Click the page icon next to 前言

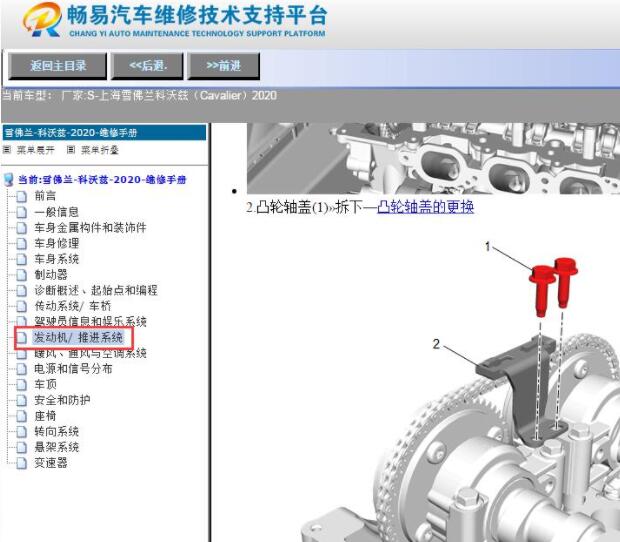(21, 196)
